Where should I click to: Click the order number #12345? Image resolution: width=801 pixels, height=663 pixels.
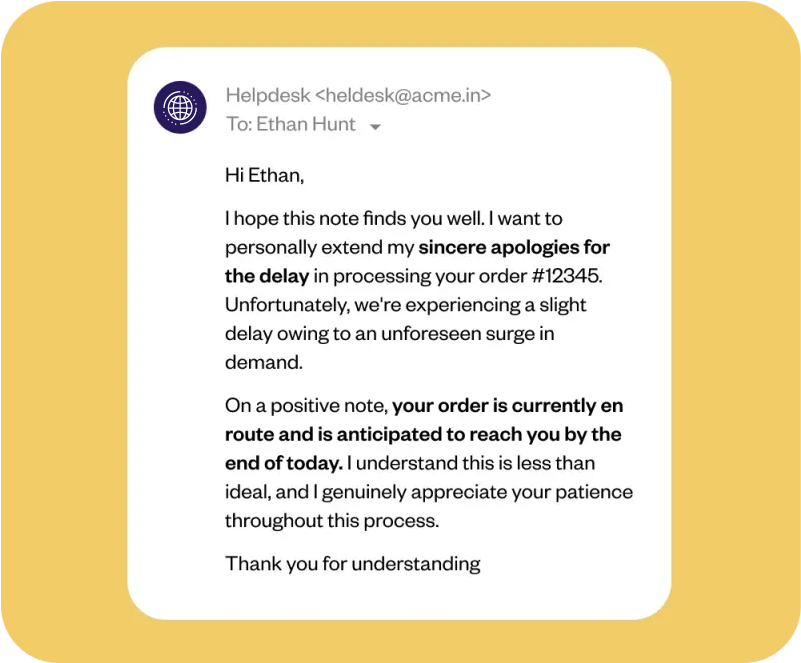[x=567, y=276]
